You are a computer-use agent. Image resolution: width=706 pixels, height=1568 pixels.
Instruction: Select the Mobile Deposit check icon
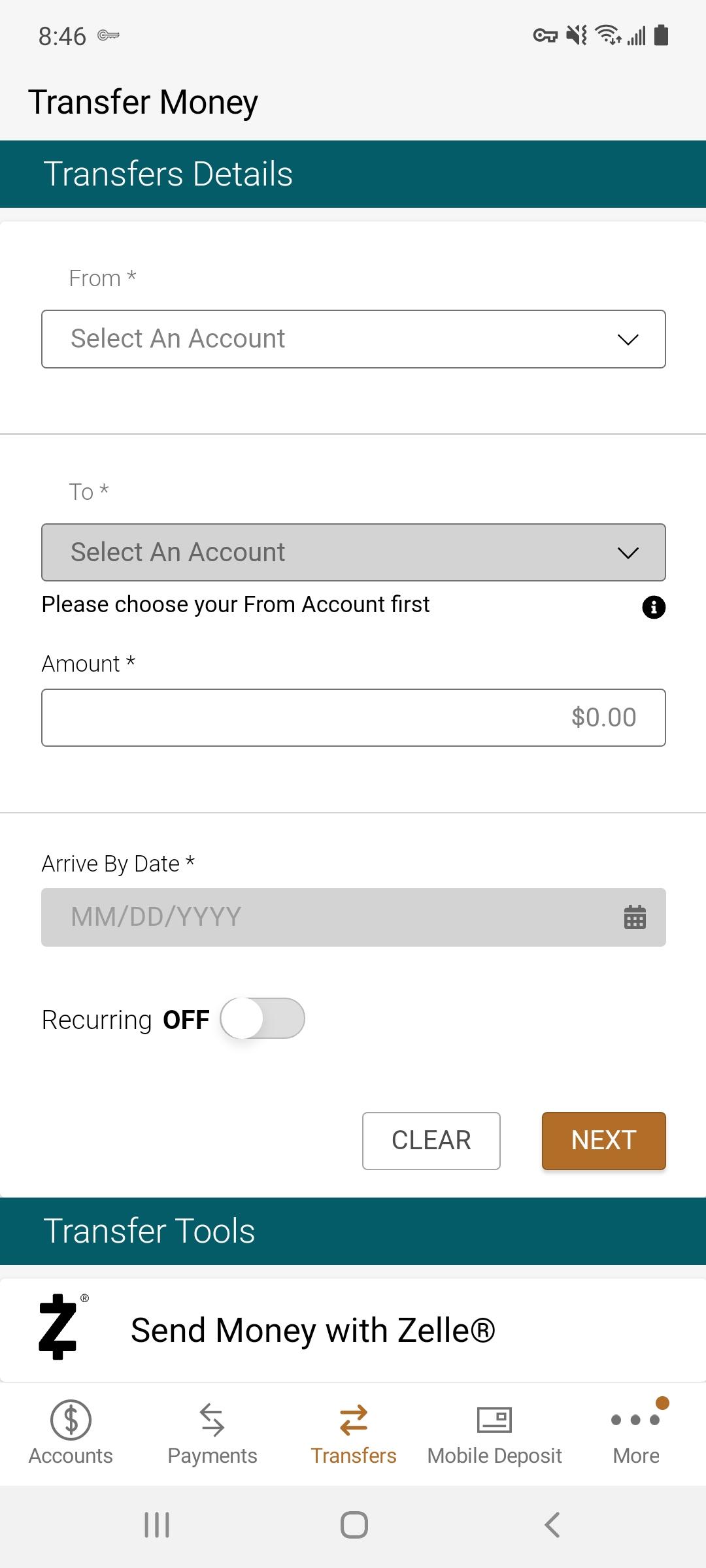click(494, 1420)
